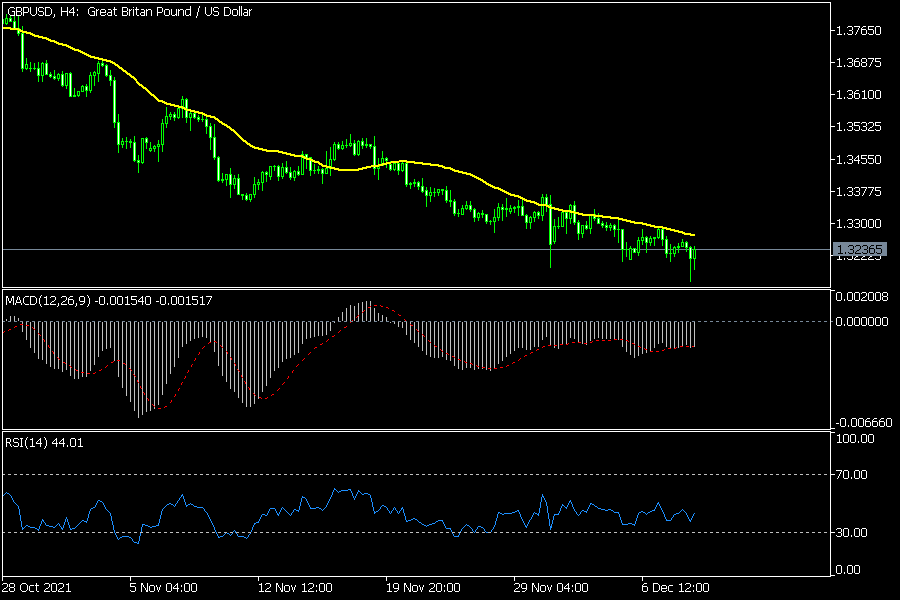Click the RSI(14) 44.01 label
Image resolution: width=900 pixels, height=600 pixels.
(44, 443)
